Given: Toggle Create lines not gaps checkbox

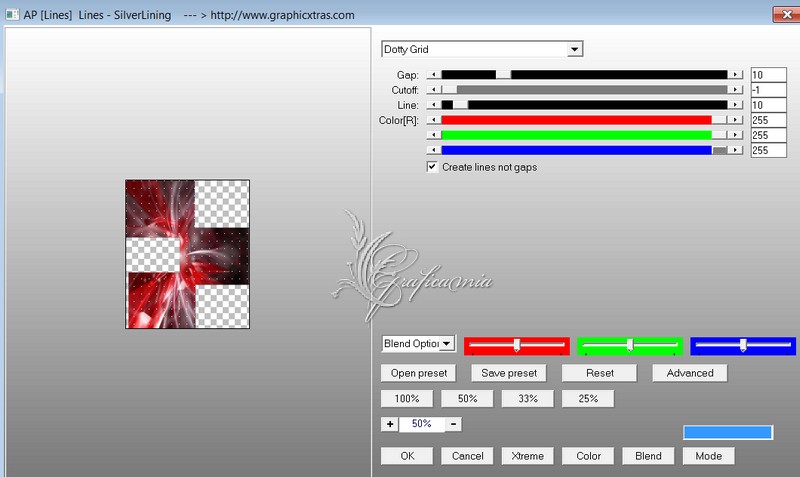Looking at the screenshot, I should (x=432, y=167).
